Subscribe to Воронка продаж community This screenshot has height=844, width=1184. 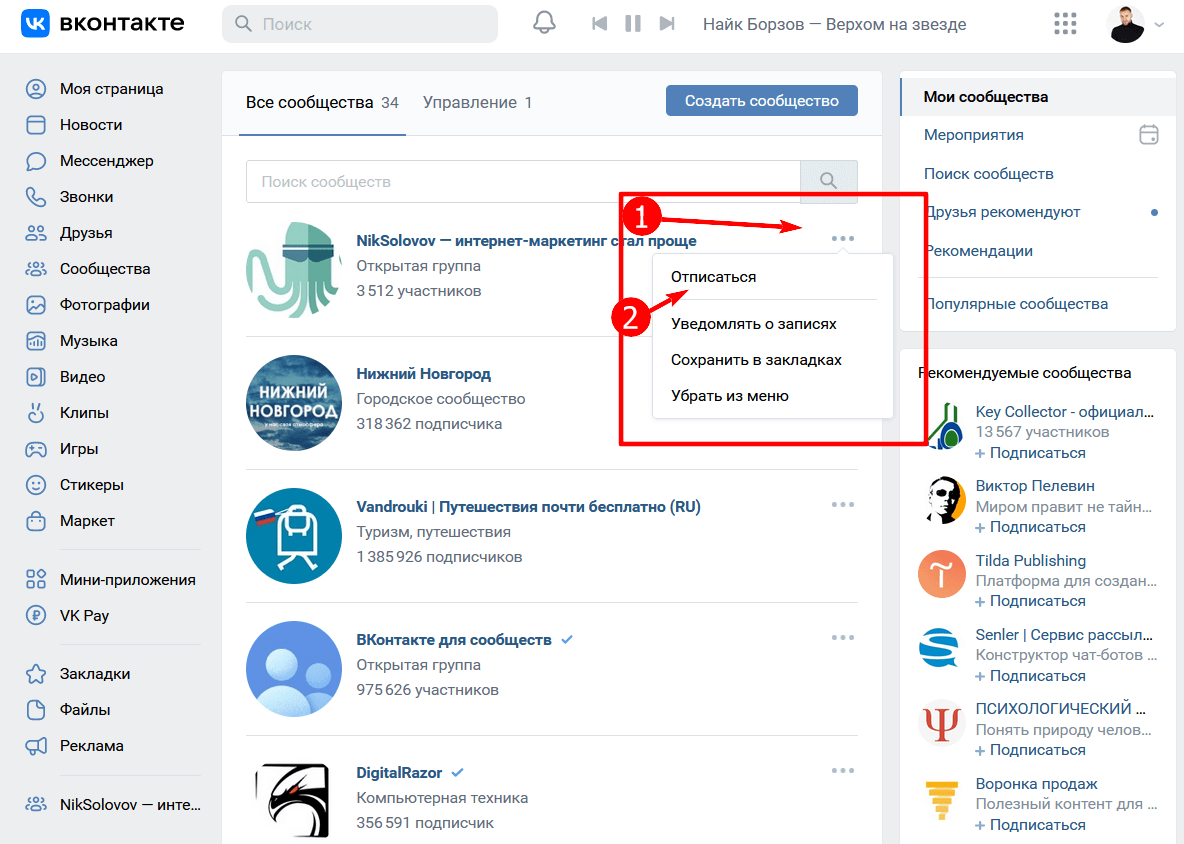point(1030,825)
